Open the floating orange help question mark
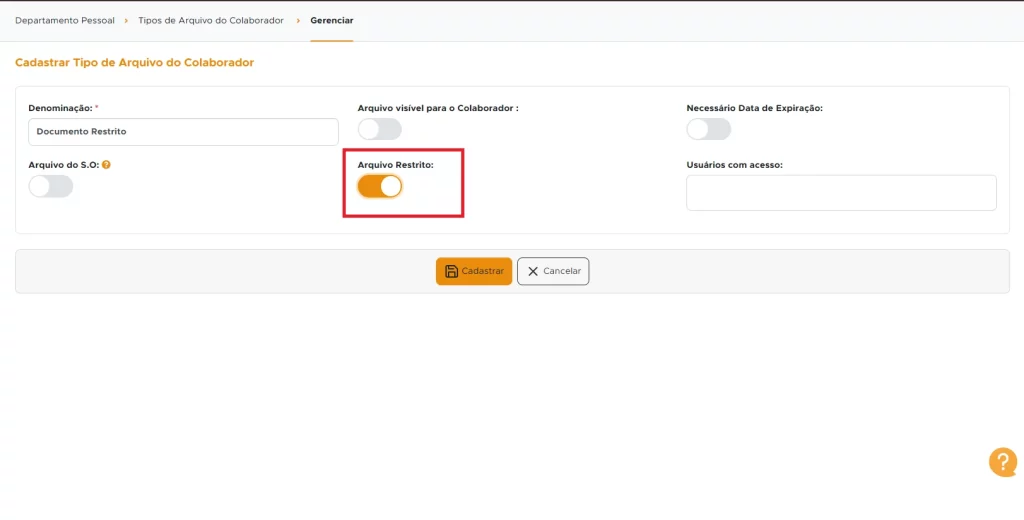Viewport: 1024px width, 520px height. [x=1002, y=462]
